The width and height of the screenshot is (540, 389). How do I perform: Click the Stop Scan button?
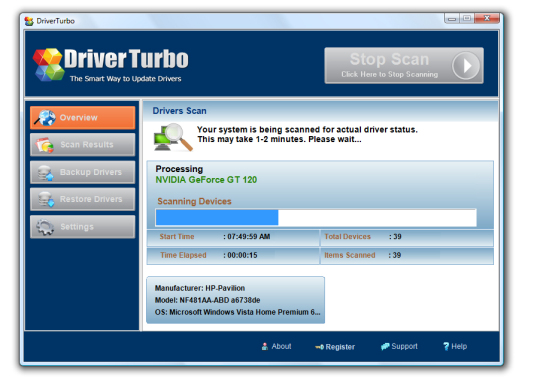[x=404, y=65]
